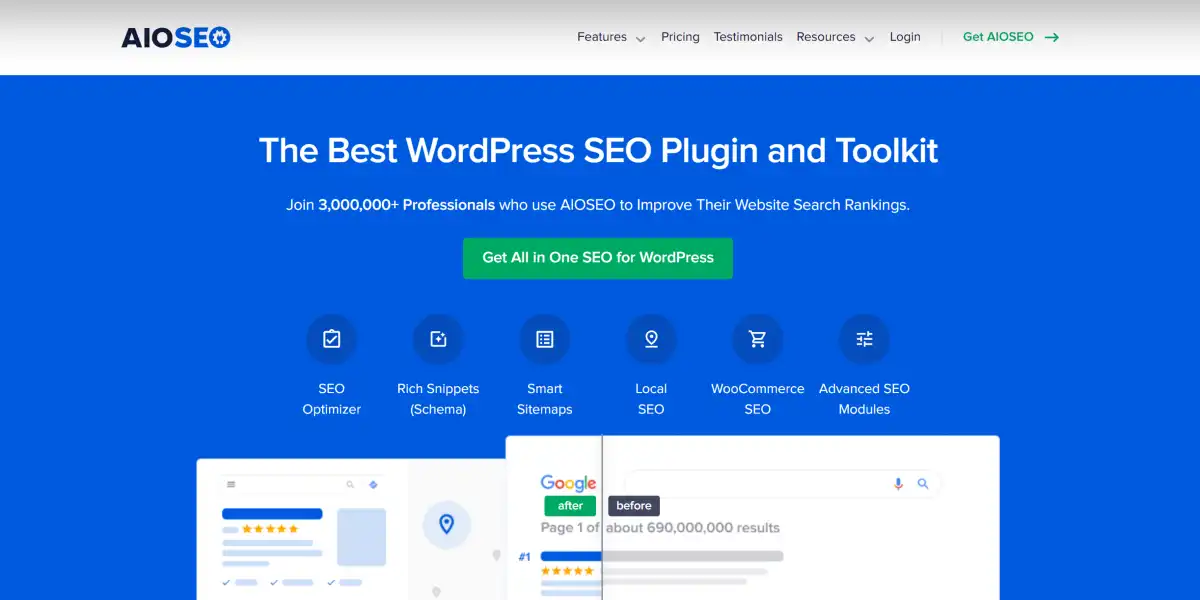This screenshot has width=1200, height=600.
Task: Open the Pricing page
Action: coord(680,36)
